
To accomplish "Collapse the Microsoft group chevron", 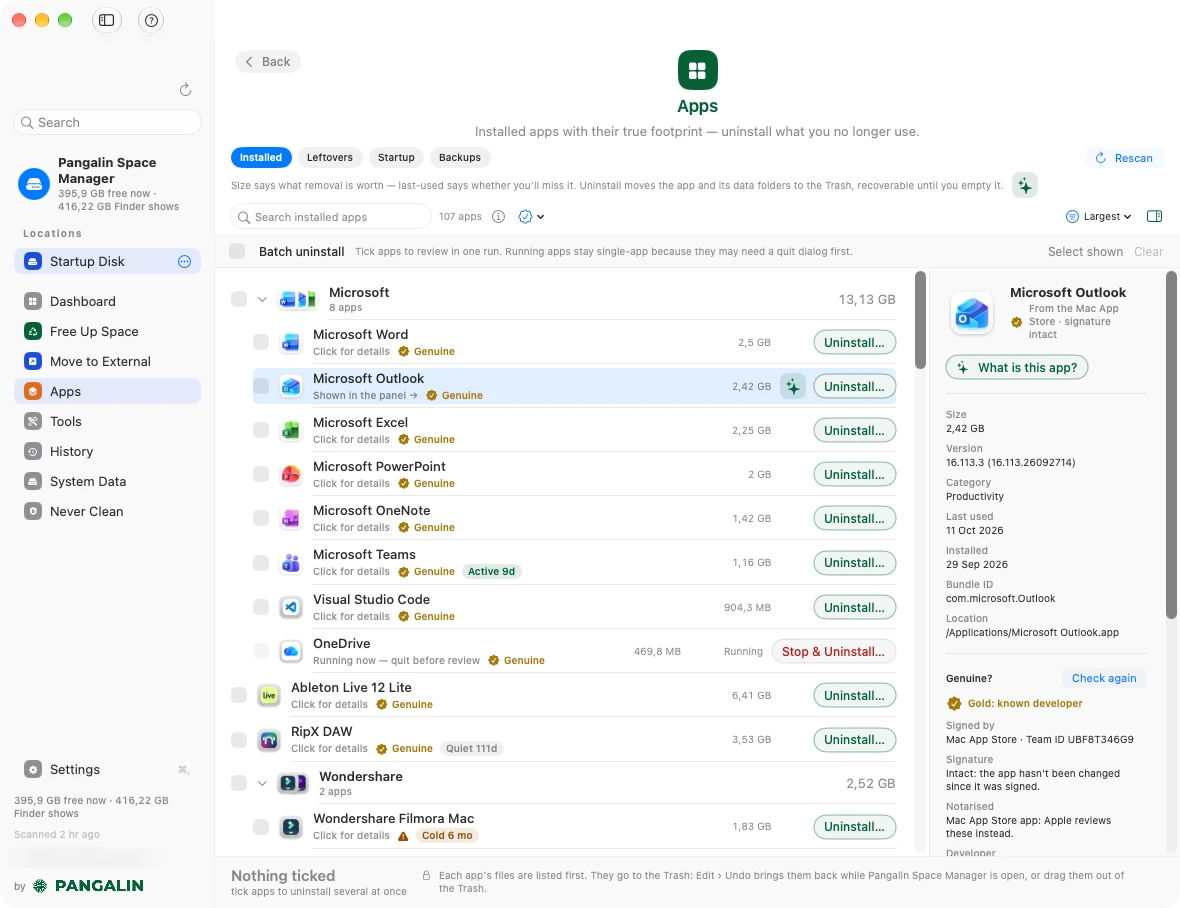I will [x=262, y=299].
